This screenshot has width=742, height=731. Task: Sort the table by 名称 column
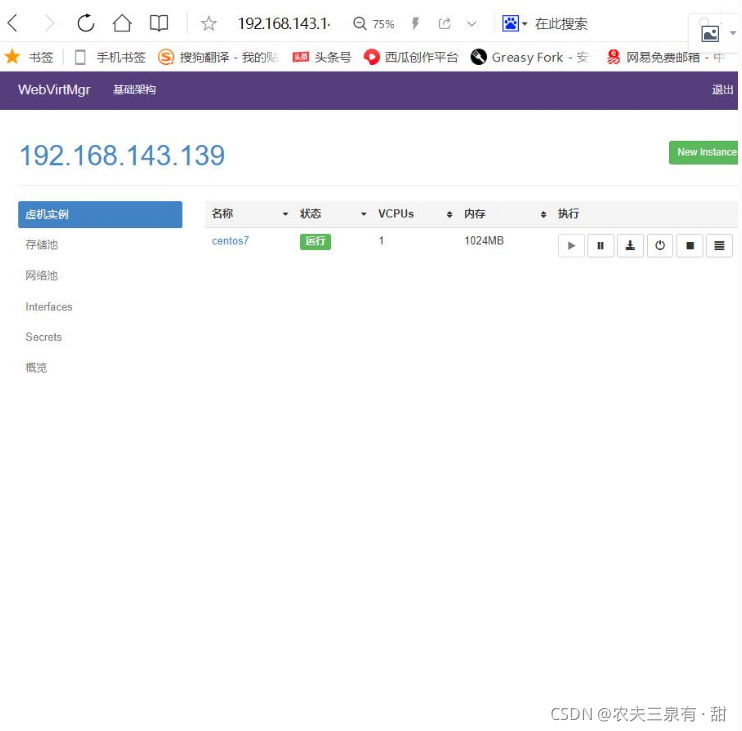(250, 214)
